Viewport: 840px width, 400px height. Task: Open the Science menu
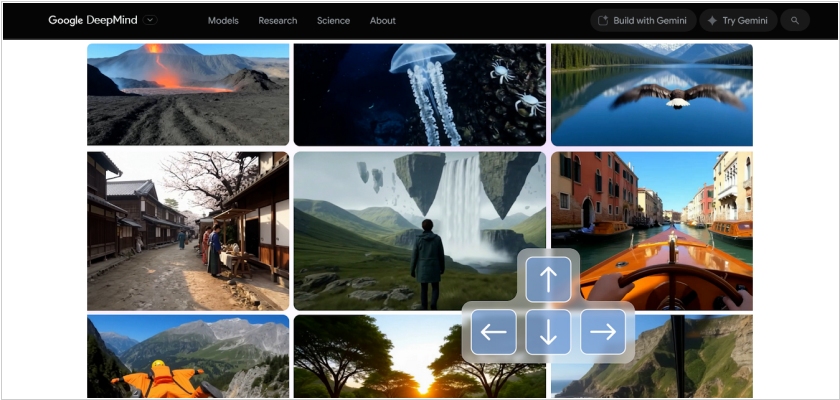(x=333, y=21)
